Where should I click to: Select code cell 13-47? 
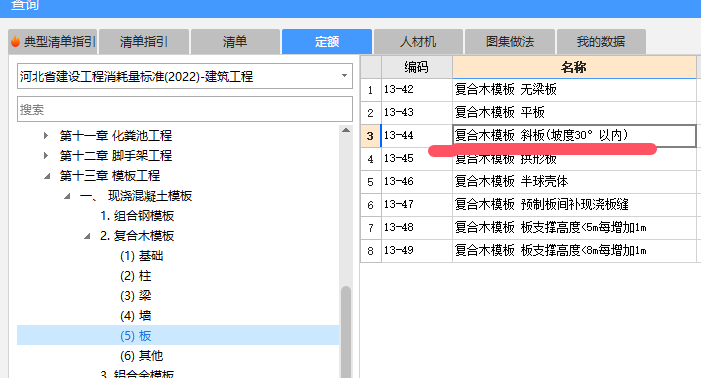click(417, 205)
